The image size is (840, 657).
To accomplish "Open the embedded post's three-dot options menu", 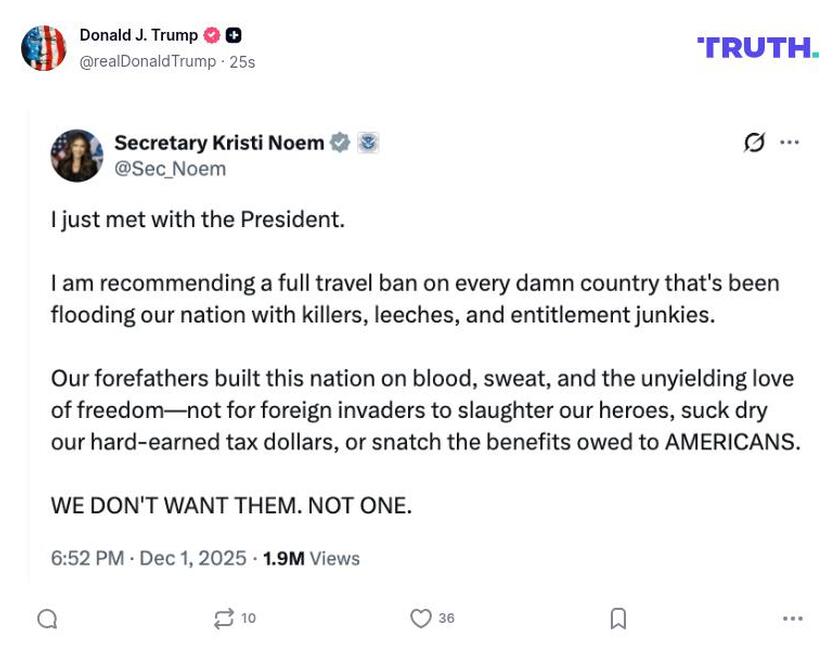I will (x=787, y=143).
